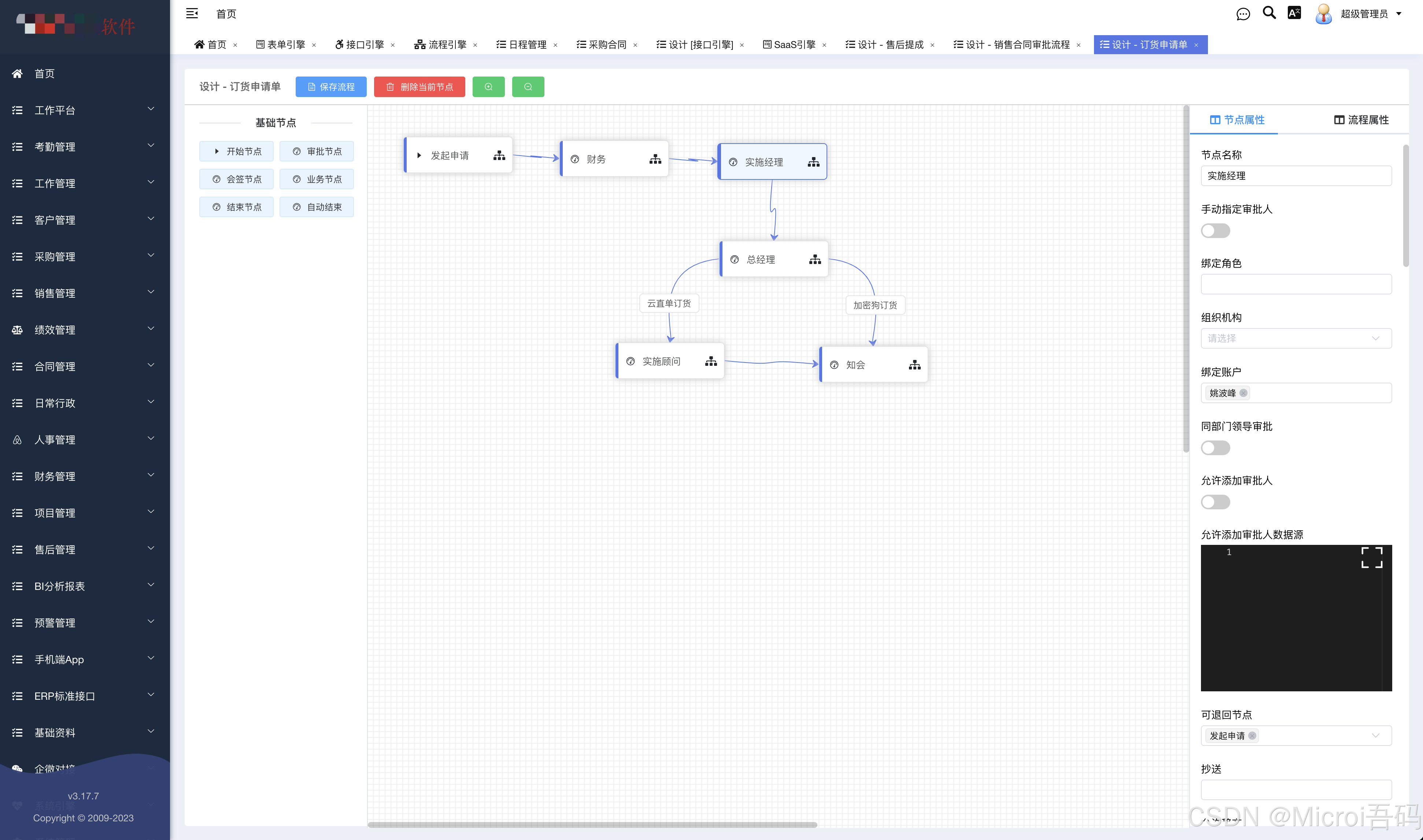Screen dimensions: 1423x840
Task: Click the 绑定角色 input field
Action: click(1296, 284)
